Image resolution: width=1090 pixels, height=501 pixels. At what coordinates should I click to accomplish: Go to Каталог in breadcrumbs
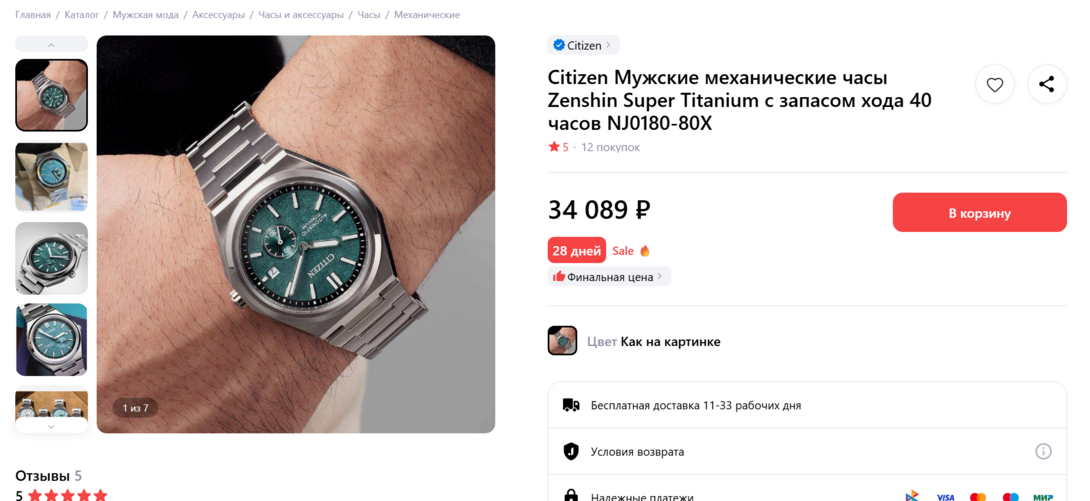coord(82,15)
